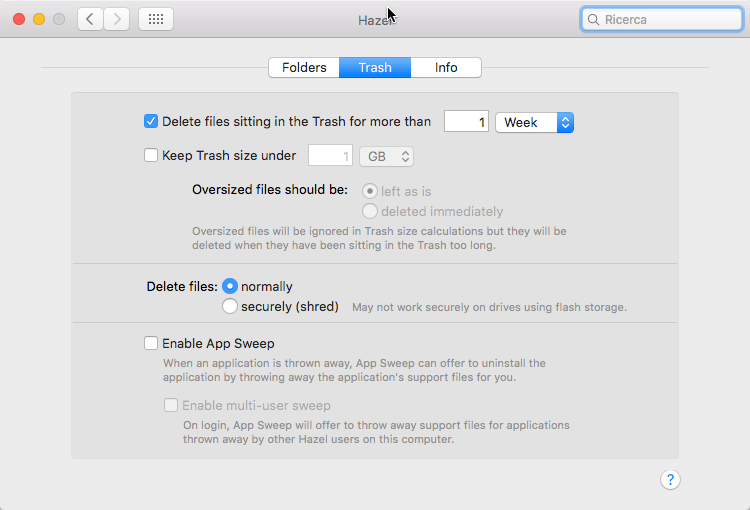Image resolution: width=750 pixels, height=510 pixels.
Task: Open the Week time unit dropdown
Action: coord(534,122)
